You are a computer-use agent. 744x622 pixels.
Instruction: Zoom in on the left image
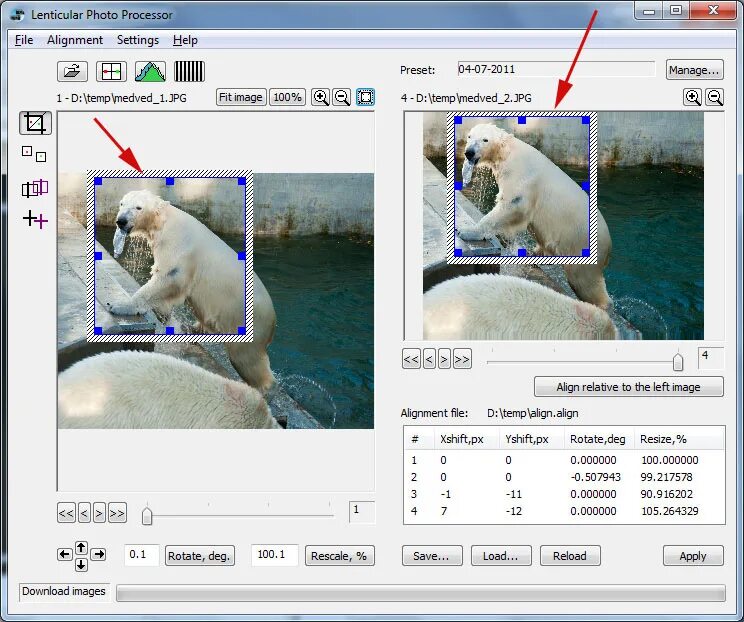point(321,97)
